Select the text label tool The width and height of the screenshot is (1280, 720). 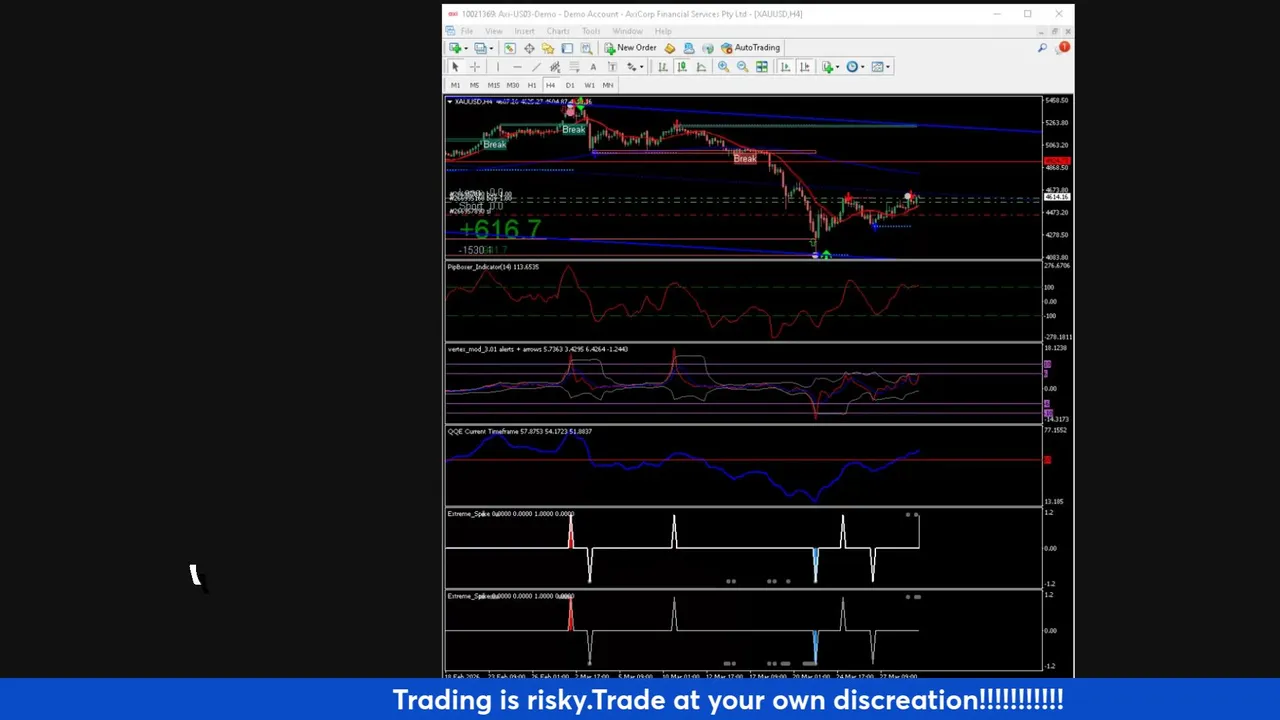(612, 67)
